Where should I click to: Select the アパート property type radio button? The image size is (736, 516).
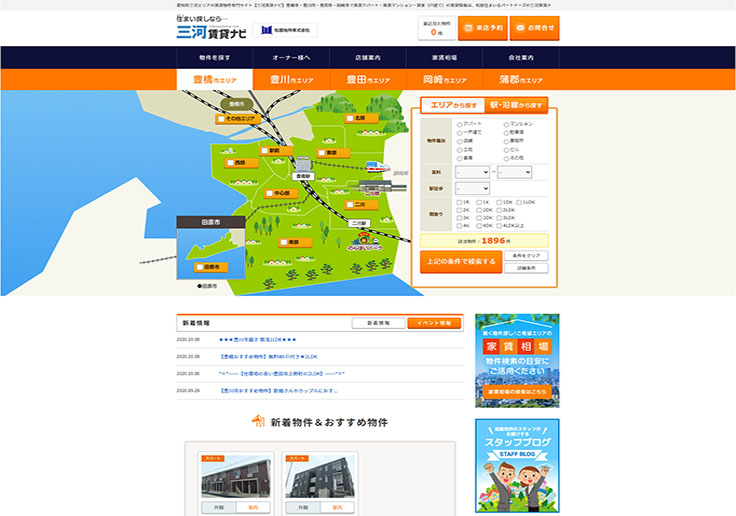coord(459,124)
